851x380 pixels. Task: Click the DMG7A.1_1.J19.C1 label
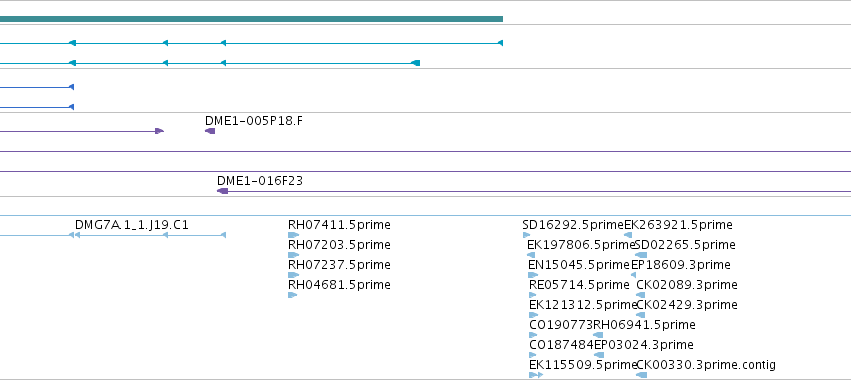[x=132, y=225]
